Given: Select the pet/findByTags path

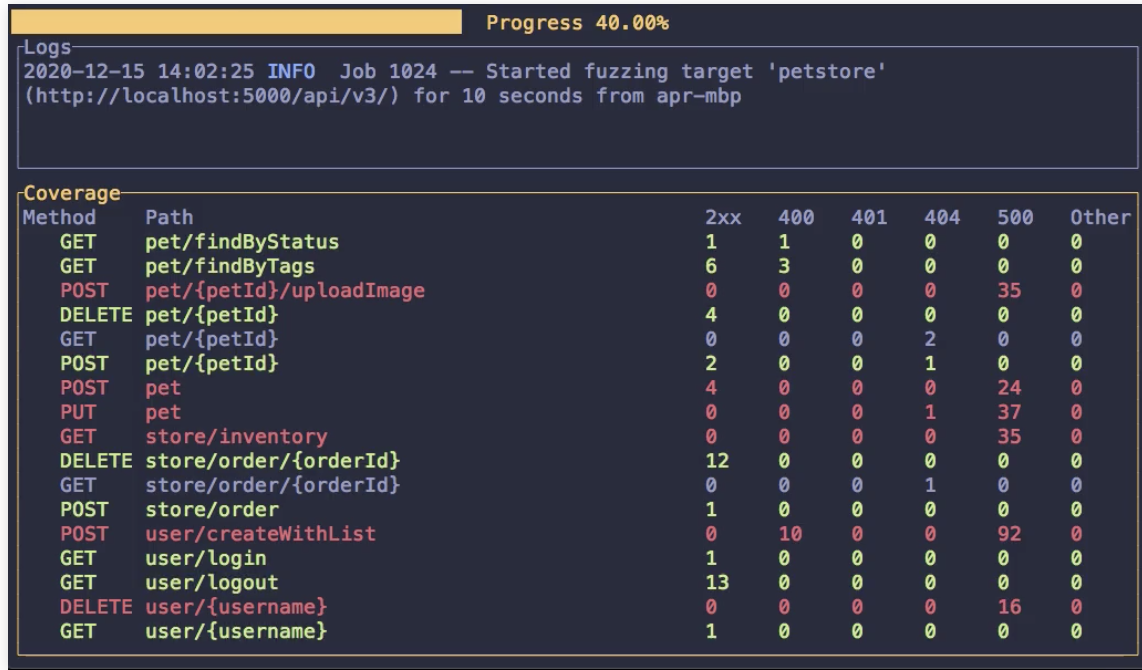Looking at the screenshot, I should [230, 266].
